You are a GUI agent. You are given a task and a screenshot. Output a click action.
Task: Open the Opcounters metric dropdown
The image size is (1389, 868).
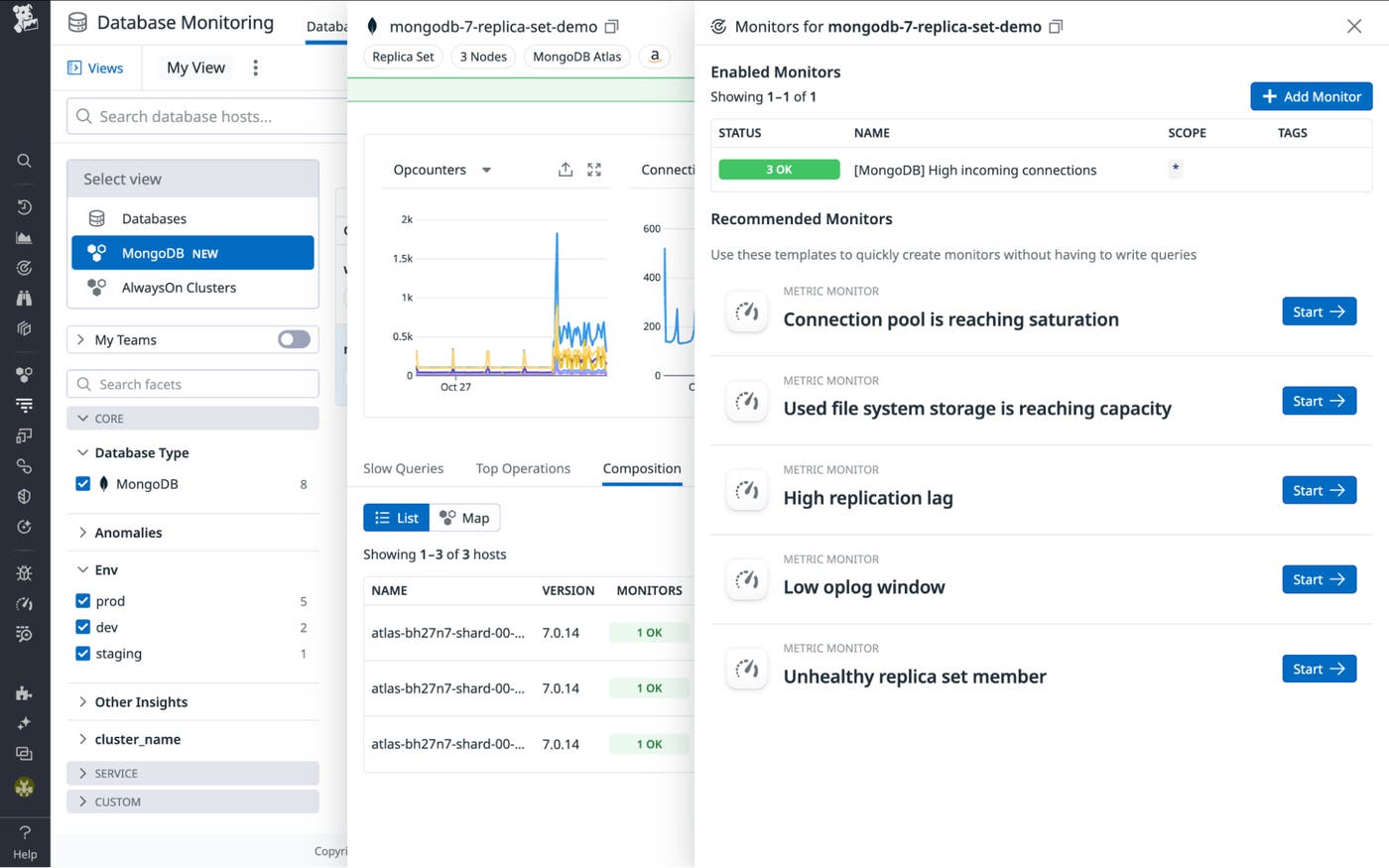click(x=486, y=170)
